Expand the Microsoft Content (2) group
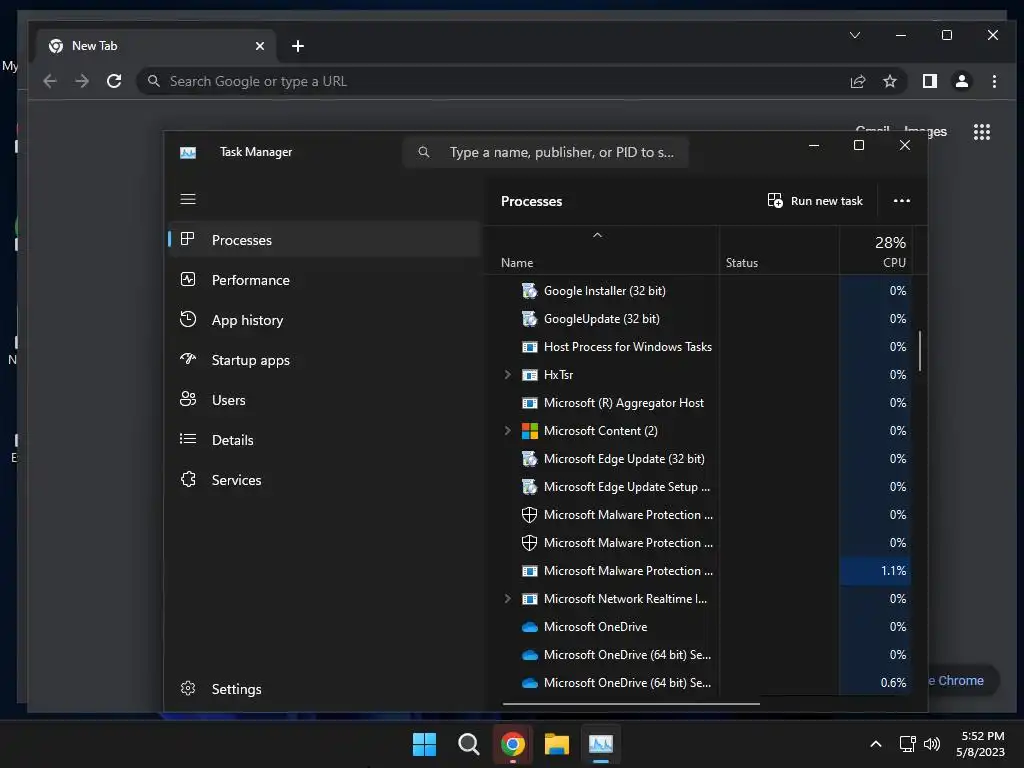Screen dimensions: 1024x768 (507, 431)
